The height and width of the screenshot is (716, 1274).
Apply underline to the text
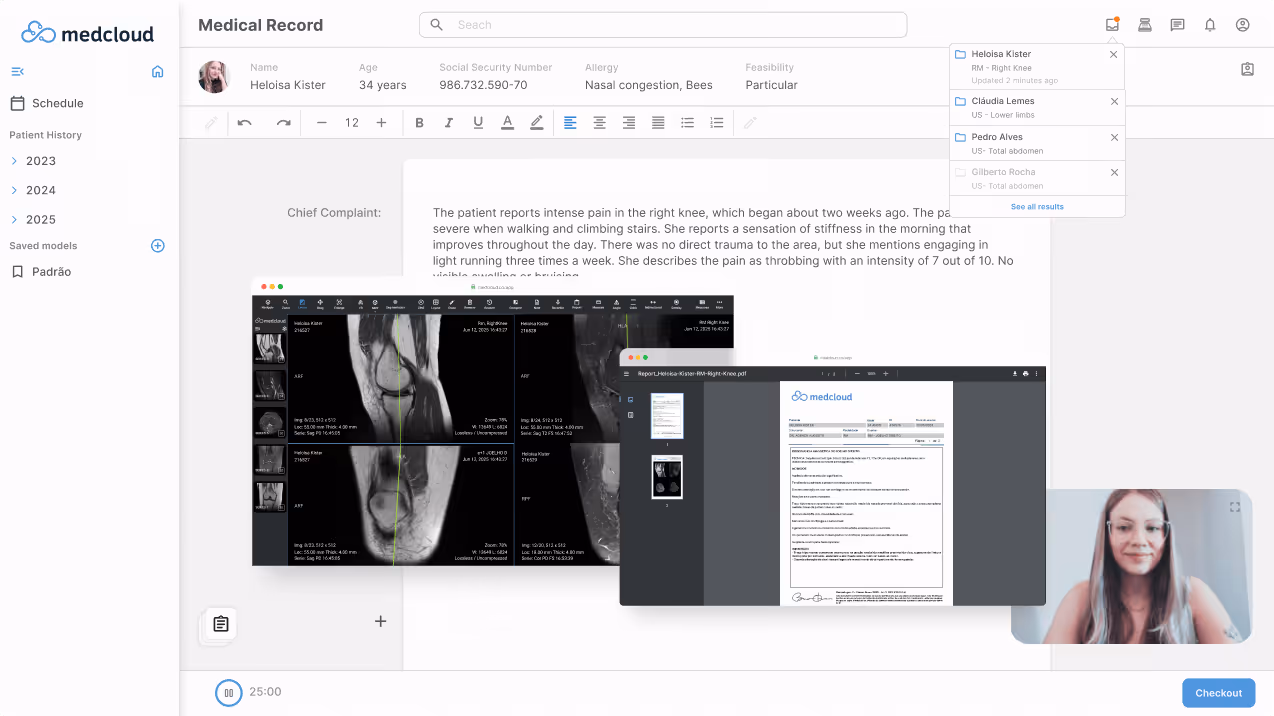tap(478, 122)
